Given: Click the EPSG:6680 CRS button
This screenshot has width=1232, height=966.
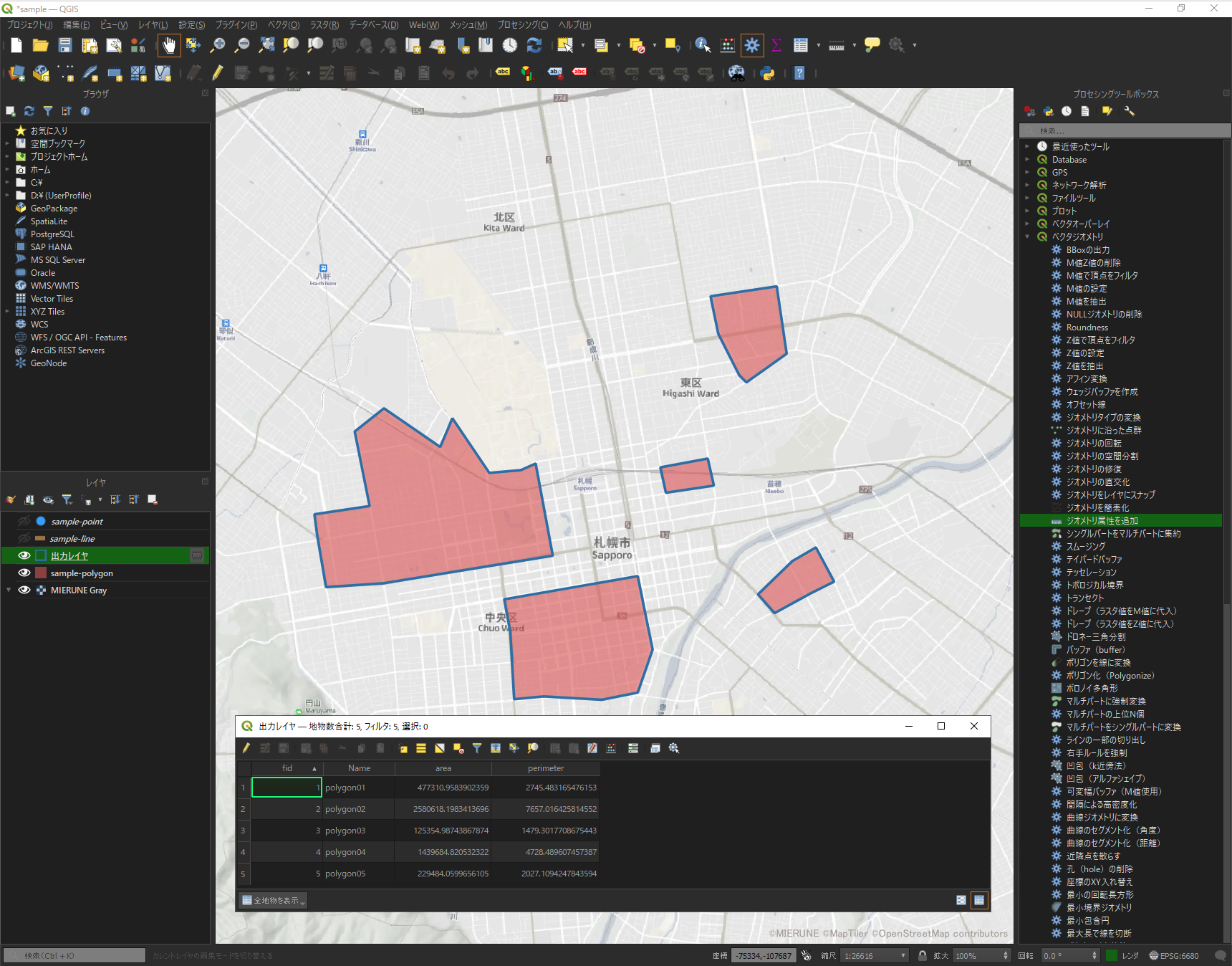Looking at the screenshot, I should pyautogui.click(x=1174, y=955).
